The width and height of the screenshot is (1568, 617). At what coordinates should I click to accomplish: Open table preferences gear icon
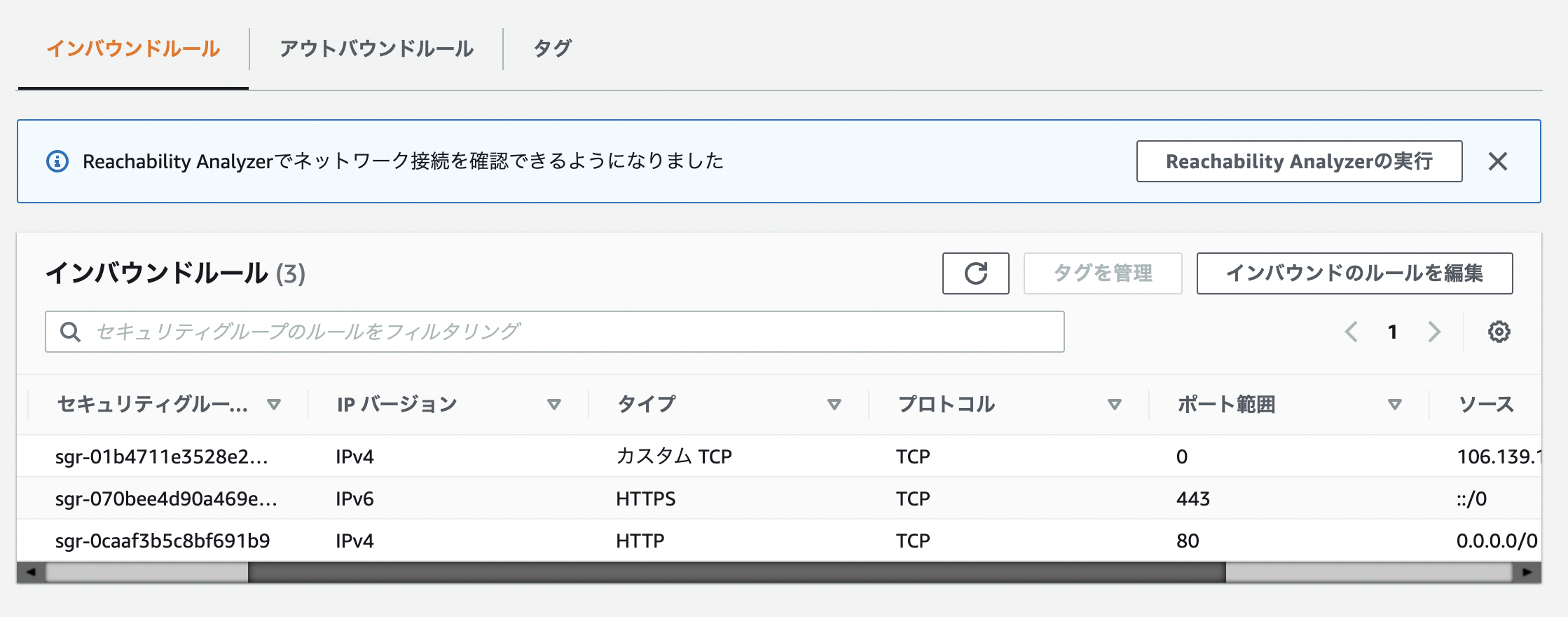point(1499,332)
